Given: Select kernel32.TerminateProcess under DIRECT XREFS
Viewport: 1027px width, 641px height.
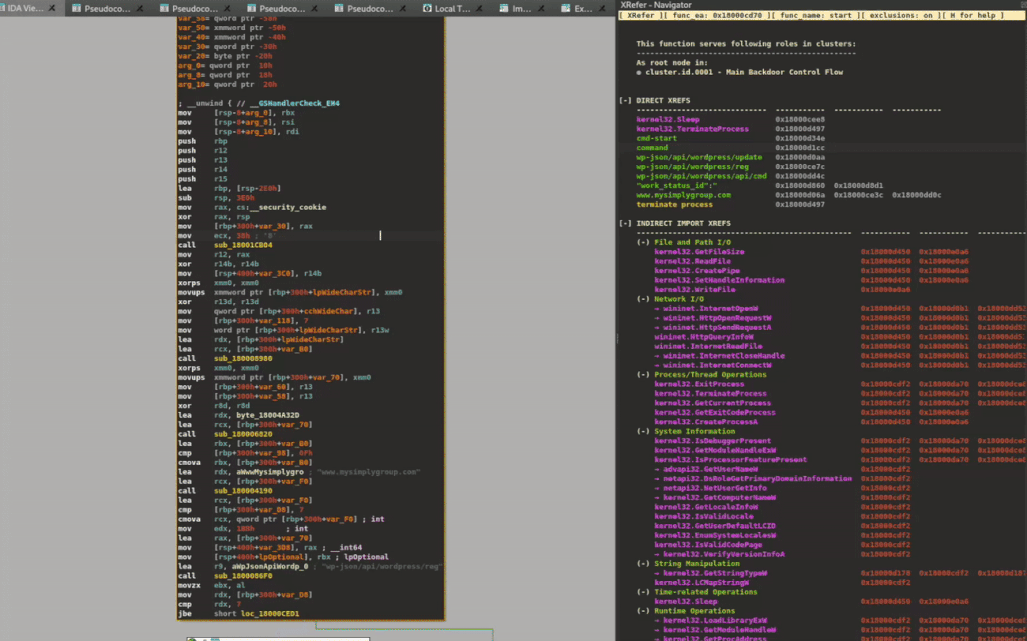Looking at the screenshot, I should click(x=692, y=129).
